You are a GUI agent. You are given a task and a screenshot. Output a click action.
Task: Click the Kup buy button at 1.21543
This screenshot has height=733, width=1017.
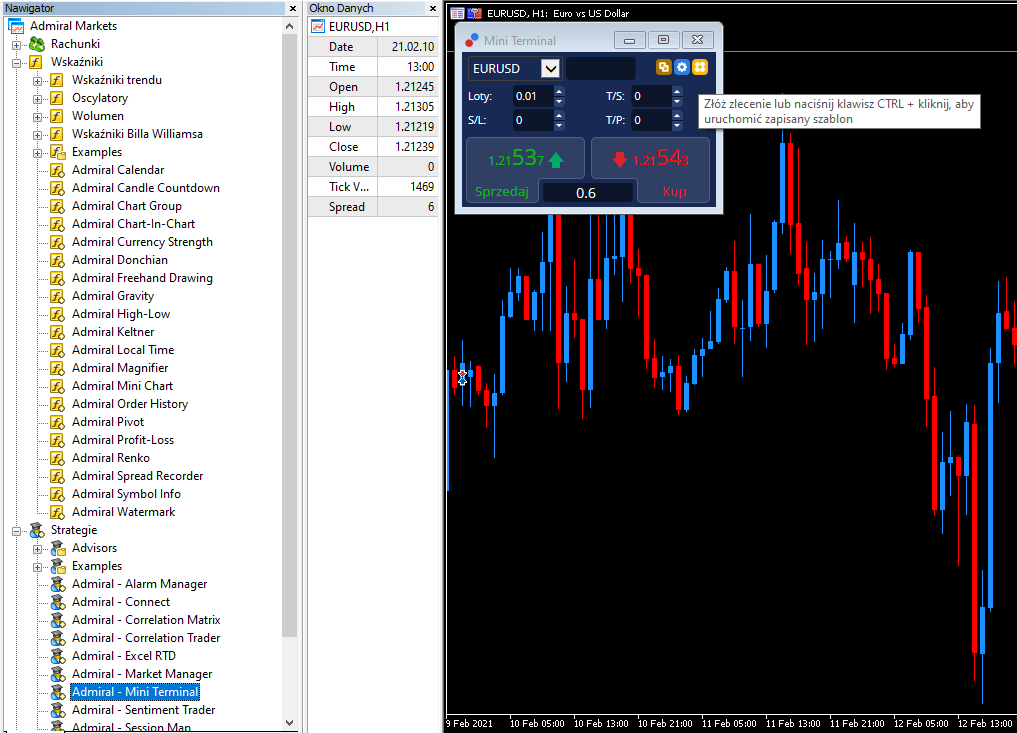pyautogui.click(x=651, y=169)
